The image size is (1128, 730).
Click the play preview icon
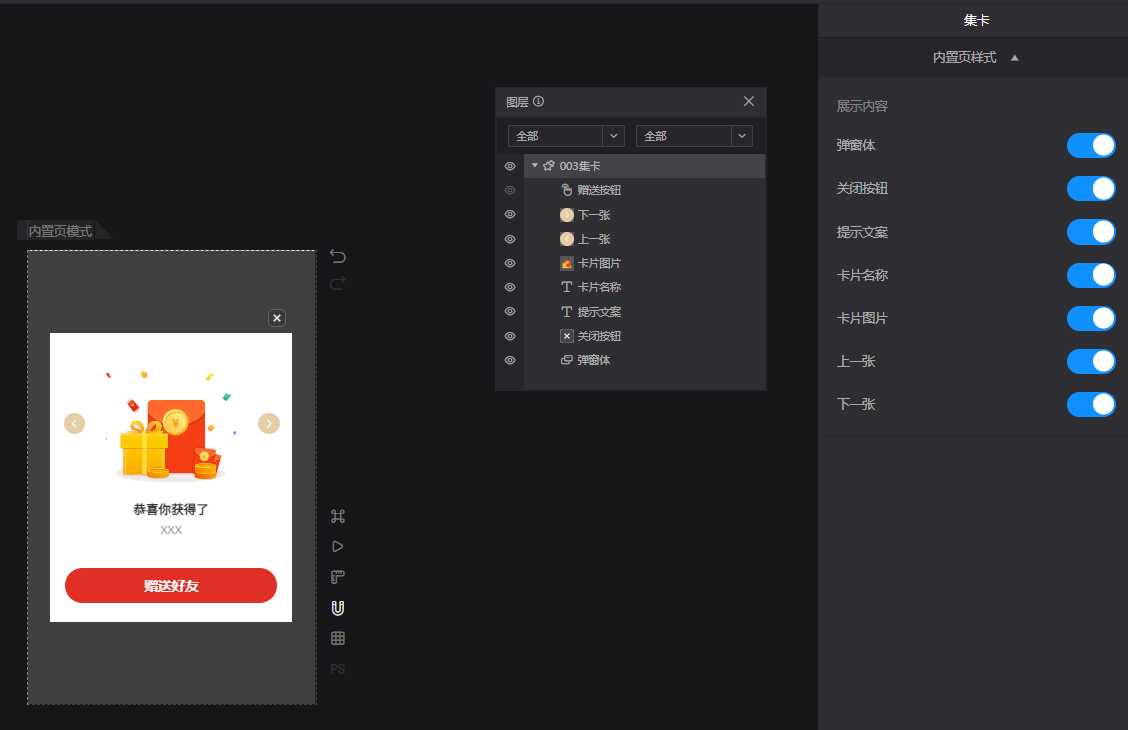(337, 547)
